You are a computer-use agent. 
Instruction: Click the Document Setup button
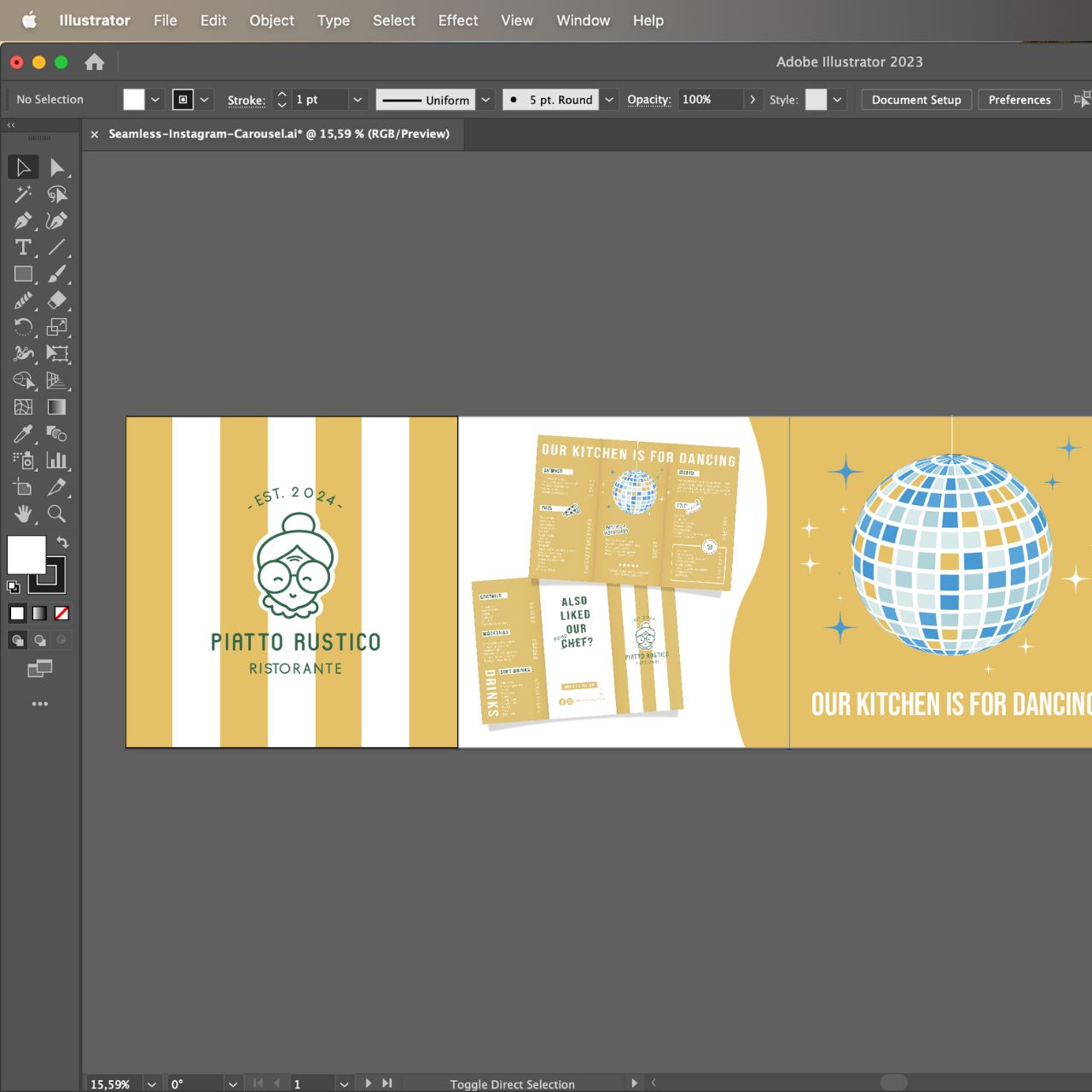(x=915, y=100)
